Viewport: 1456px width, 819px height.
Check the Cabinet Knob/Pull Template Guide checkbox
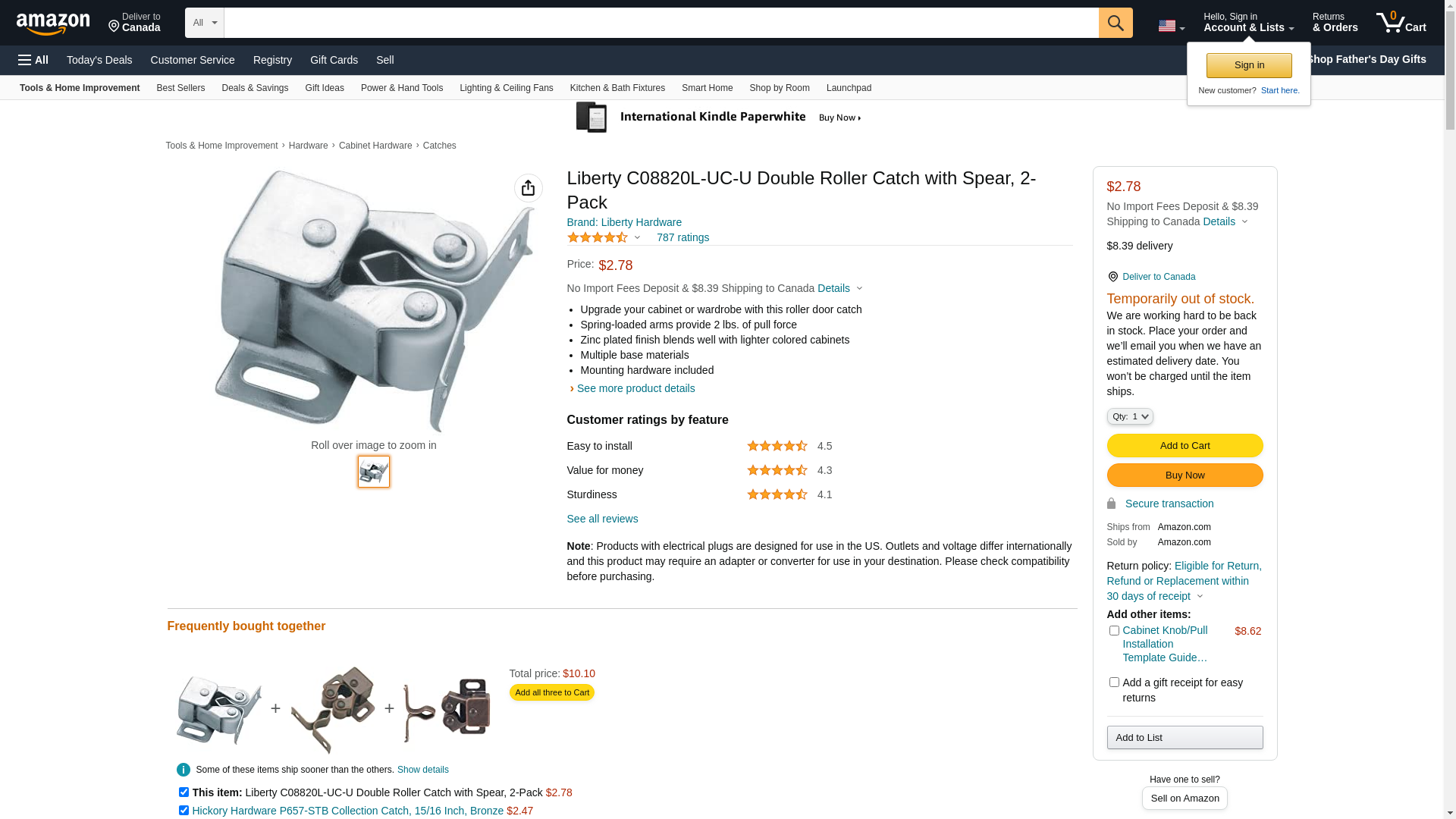pyautogui.click(x=1114, y=631)
